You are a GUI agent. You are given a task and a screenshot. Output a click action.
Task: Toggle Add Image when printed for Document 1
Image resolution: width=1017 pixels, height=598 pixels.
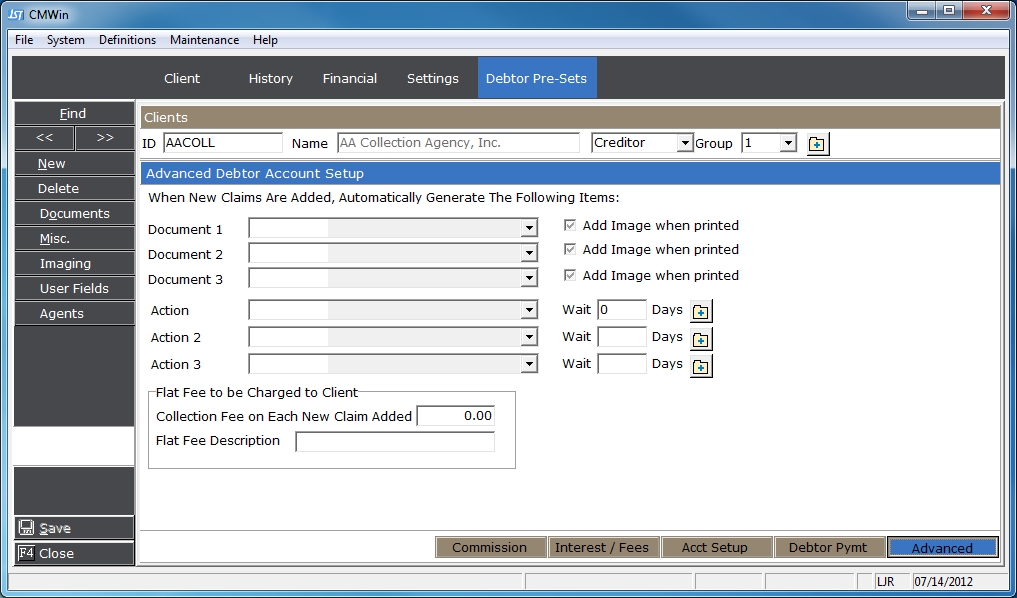click(x=570, y=226)
